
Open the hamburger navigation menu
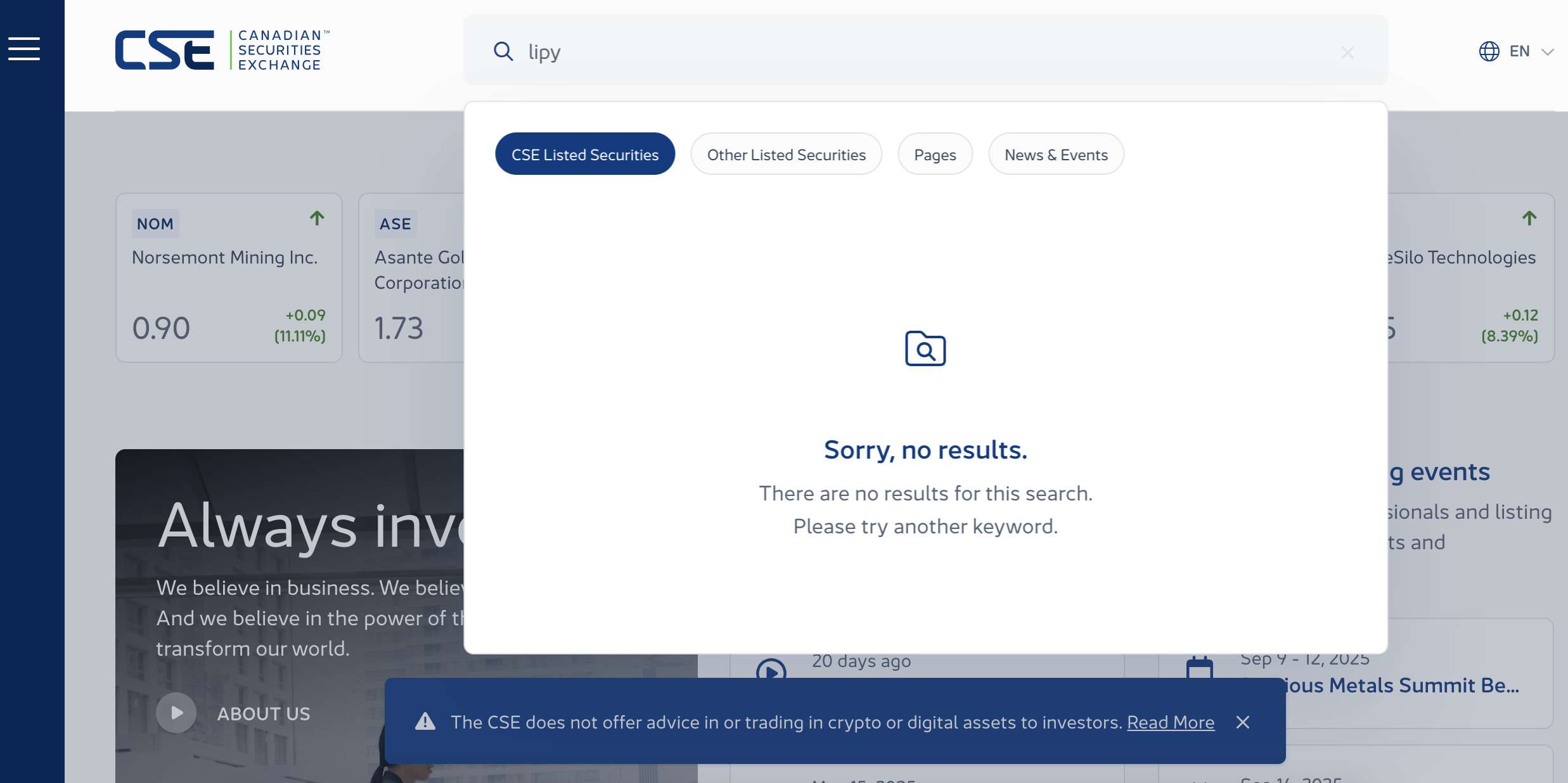coord(24,49)
